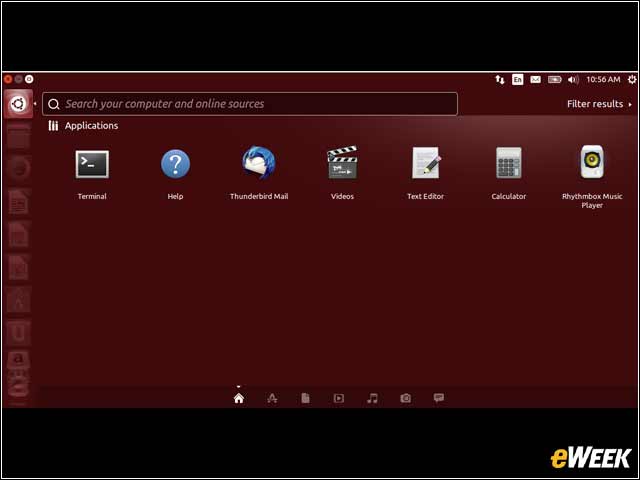
Task: Open the messaging envelope indicator
Action: [x=536, y=80]
